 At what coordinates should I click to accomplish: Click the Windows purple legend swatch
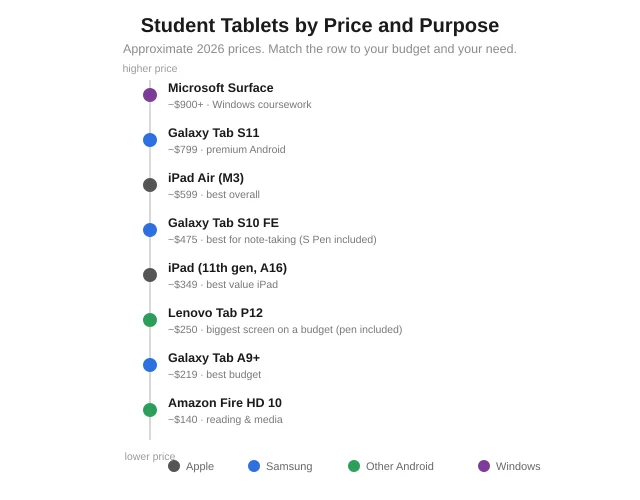(484, 466)
